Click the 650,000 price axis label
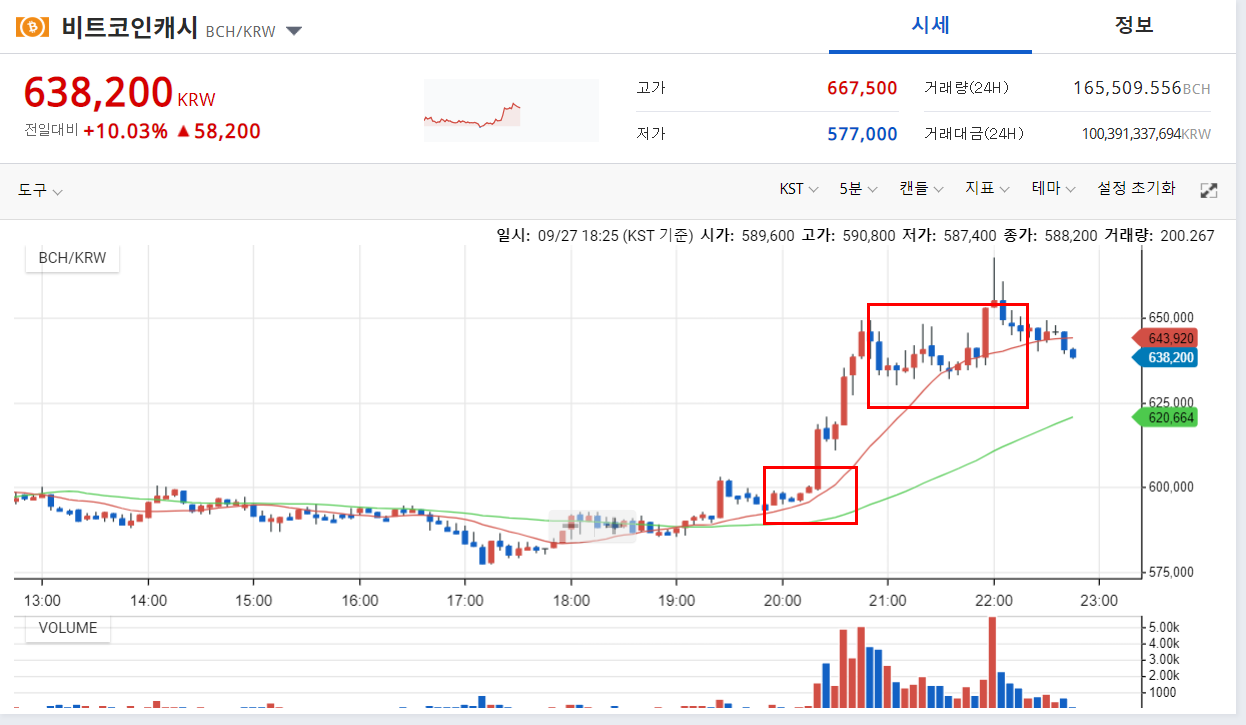 pyautogui.click(x=1171, y=318)
